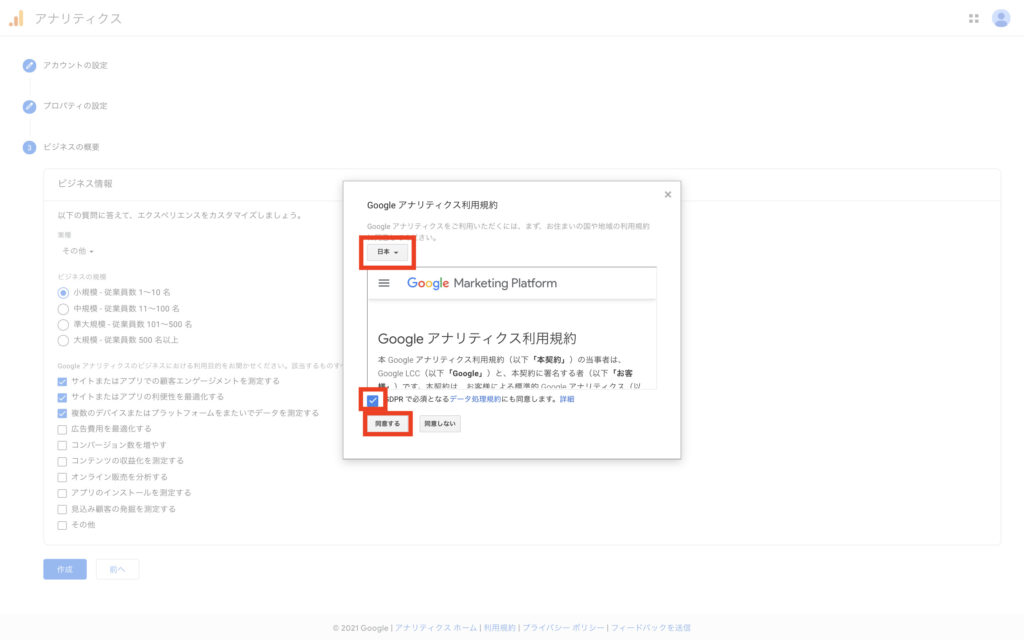Select 大規模 - 従業員数 500 名以上 radio

click(x=63, y=340)
